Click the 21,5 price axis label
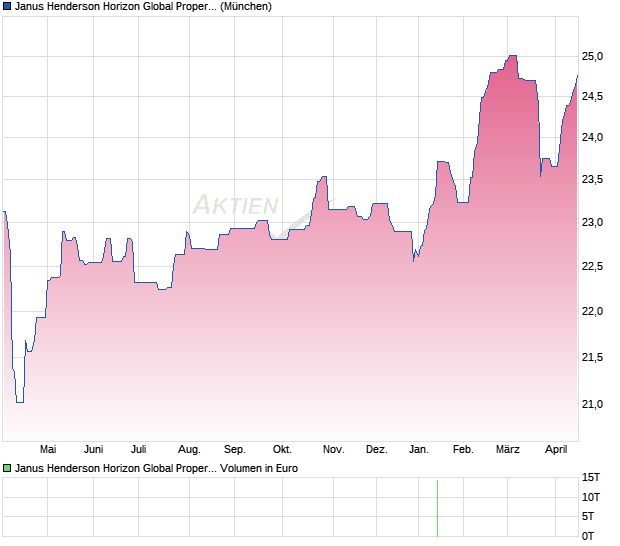This screenshot has width=620, height=546. (592, 357)
